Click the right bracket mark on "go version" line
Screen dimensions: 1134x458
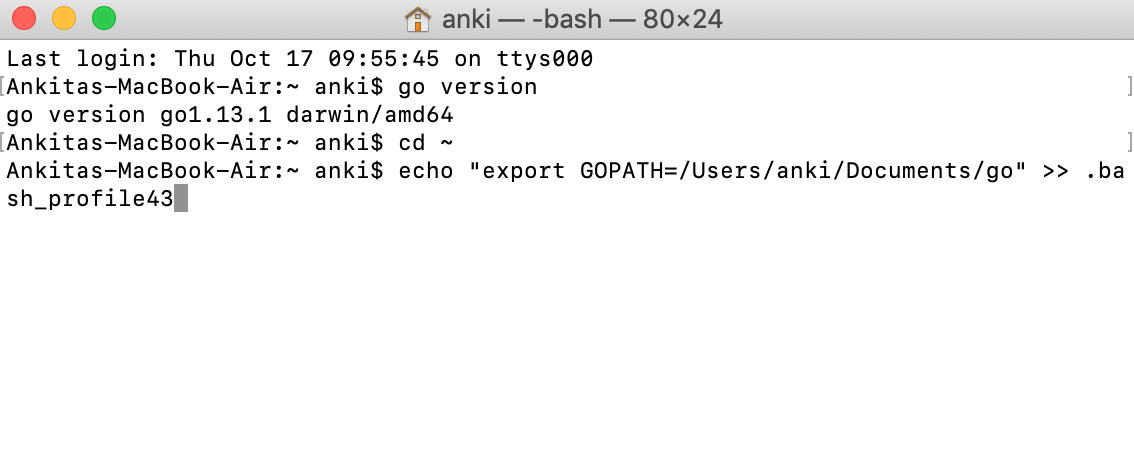point(1128,87)
